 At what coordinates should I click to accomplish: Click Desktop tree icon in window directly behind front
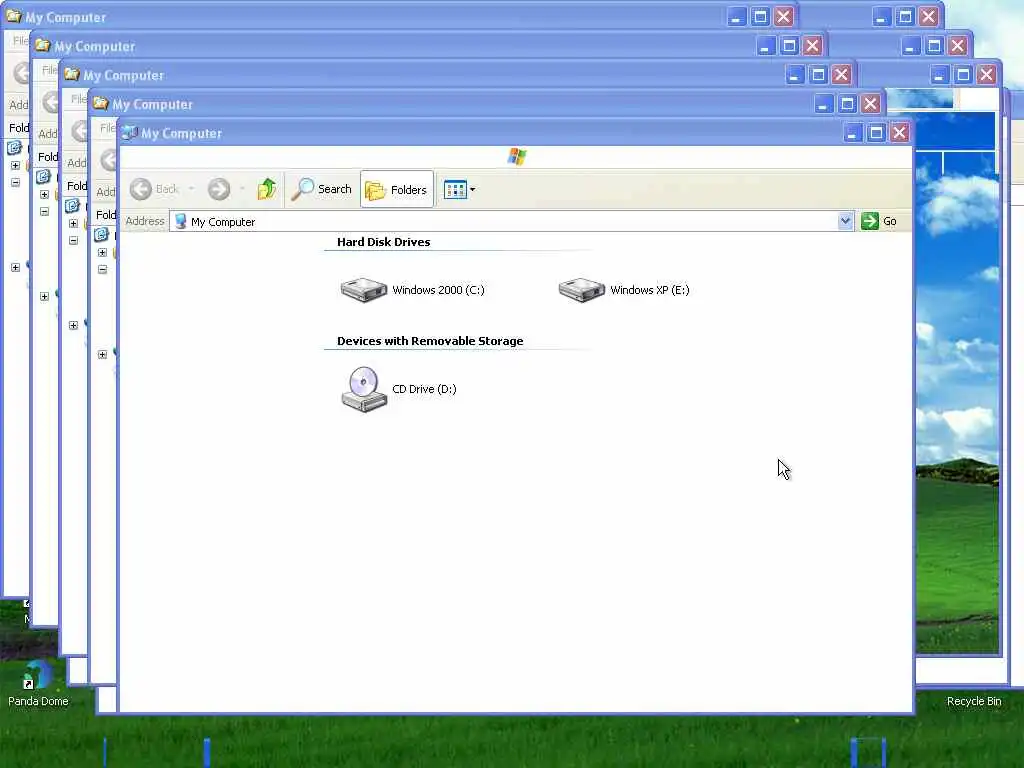tap(101, 234)
